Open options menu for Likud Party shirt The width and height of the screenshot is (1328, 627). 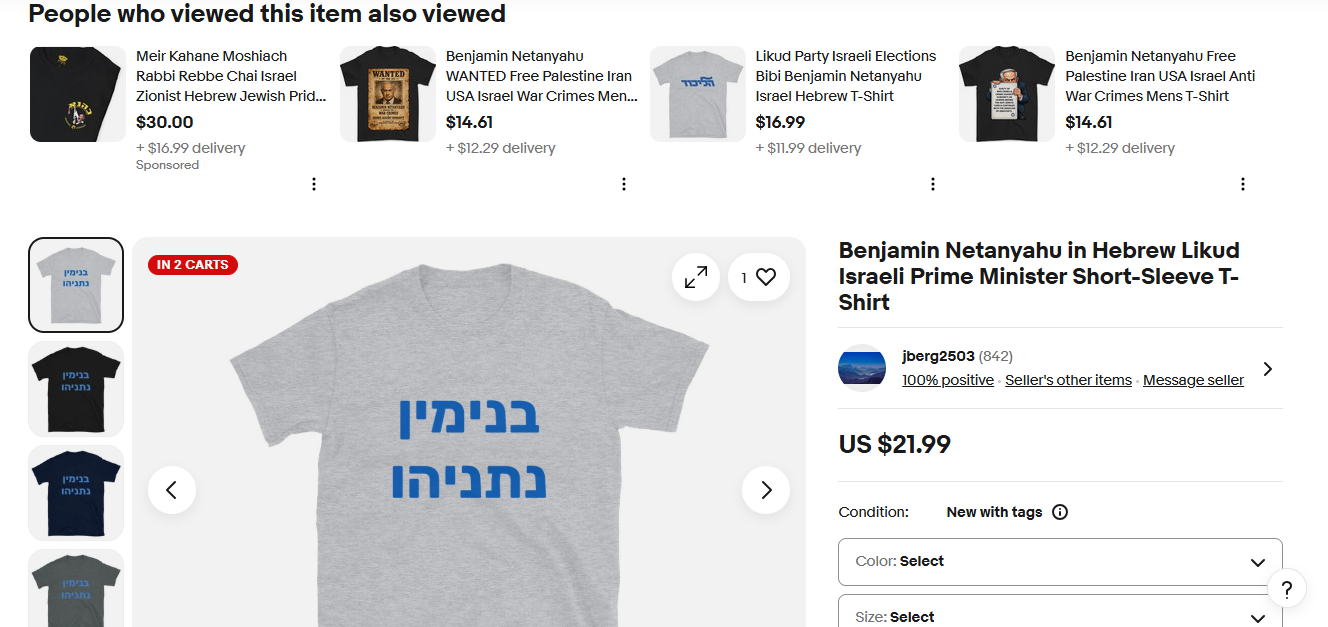933,184
